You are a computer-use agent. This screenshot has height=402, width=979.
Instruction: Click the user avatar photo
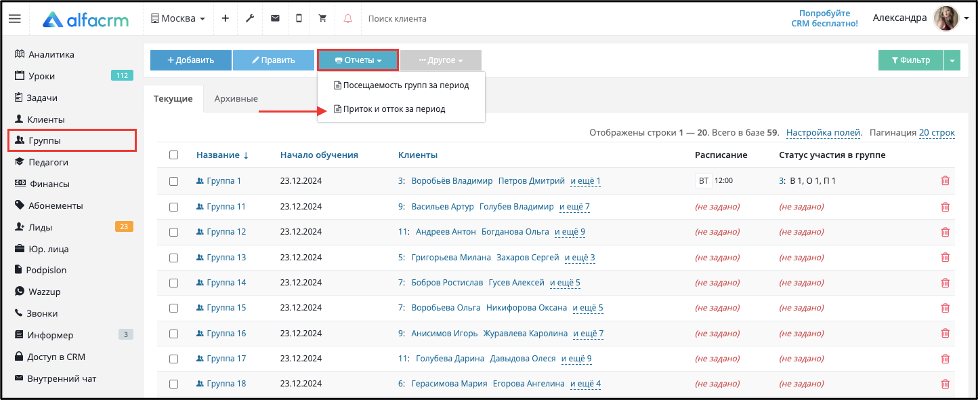[x=946, y=19]
